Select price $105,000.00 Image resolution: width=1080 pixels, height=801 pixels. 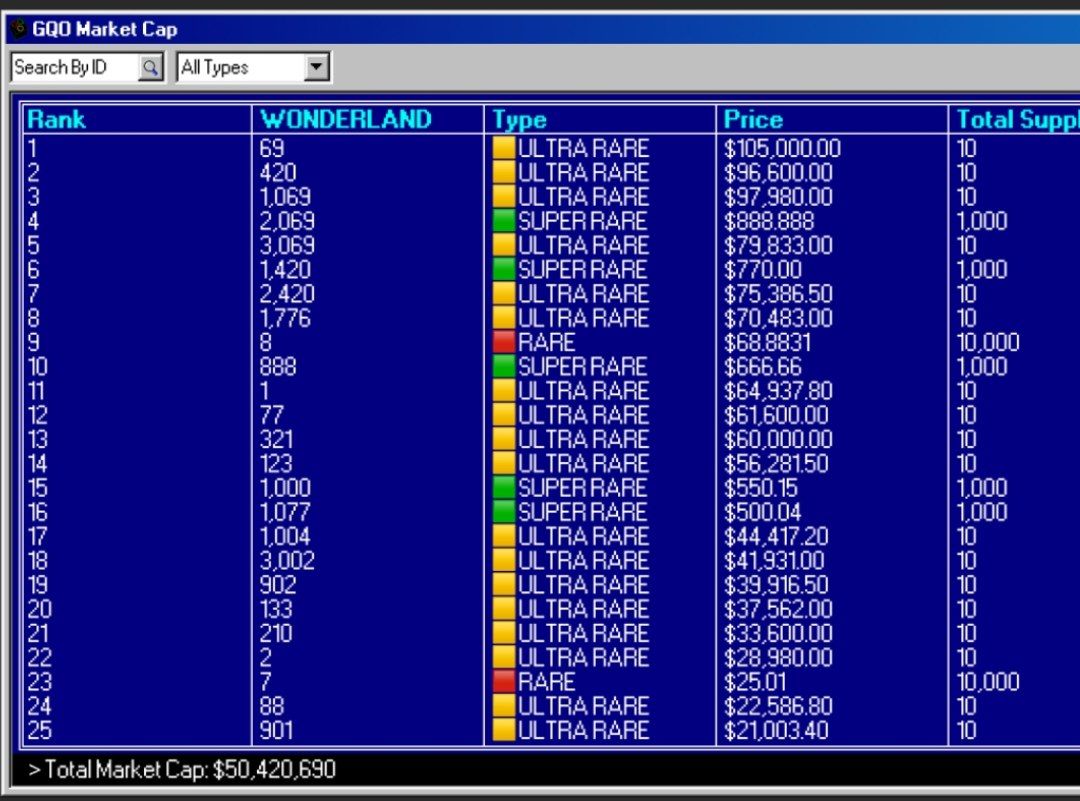point(782,149)
